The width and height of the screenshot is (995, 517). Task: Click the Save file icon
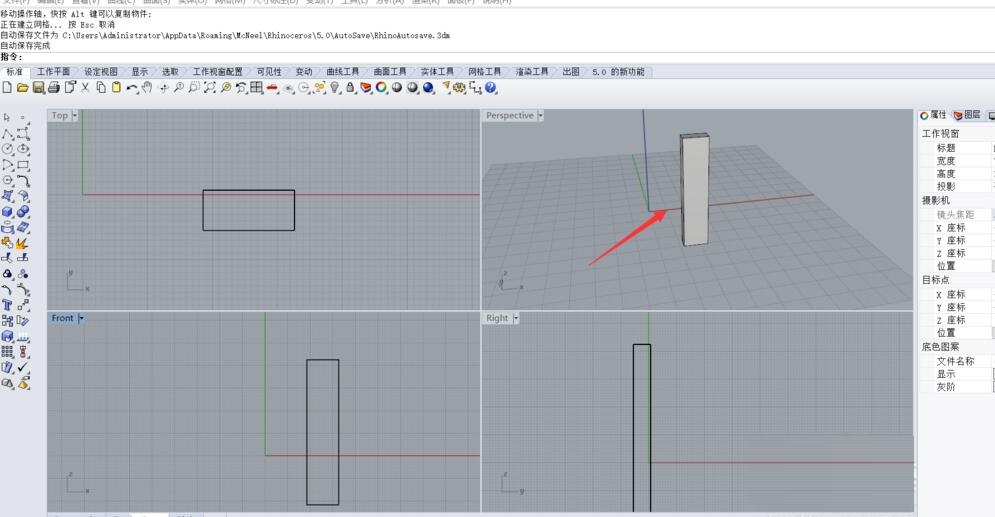pos(38,88)
